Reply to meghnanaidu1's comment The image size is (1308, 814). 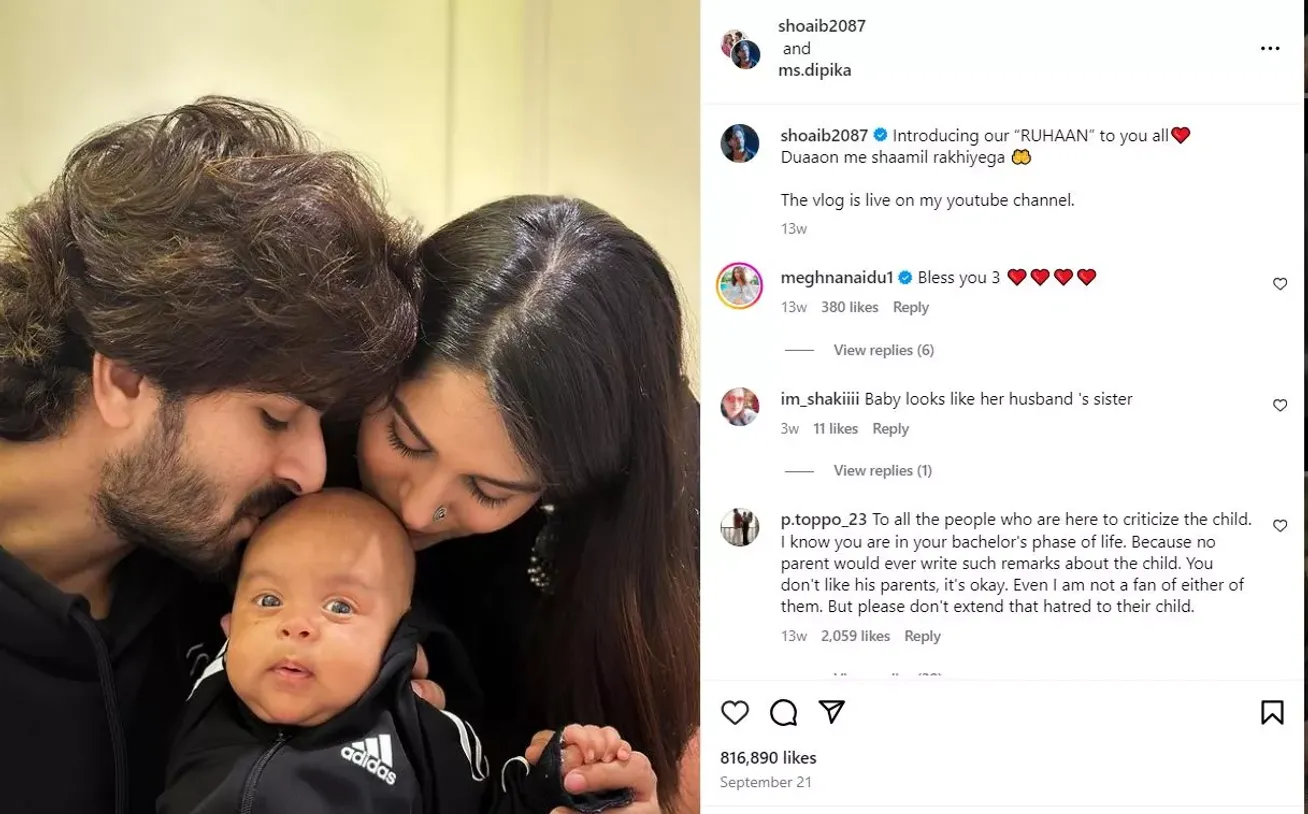click(x=911, y=307)
